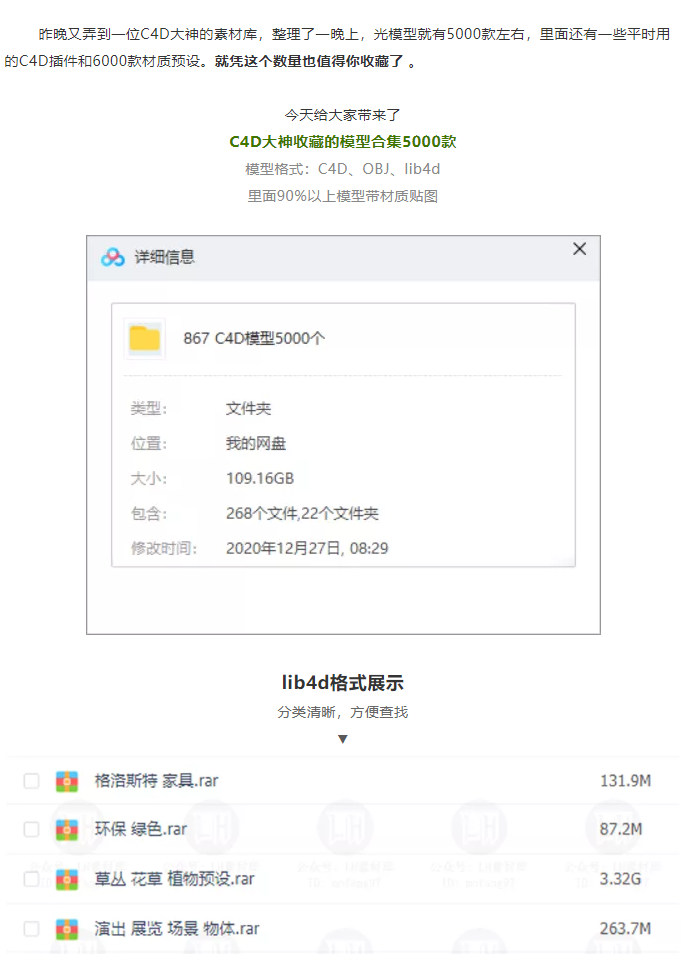Viewport: 683px width, 954px height.
Task: Click the line 里面90%以上模型带材质贴图
Action: coord(342,196)
